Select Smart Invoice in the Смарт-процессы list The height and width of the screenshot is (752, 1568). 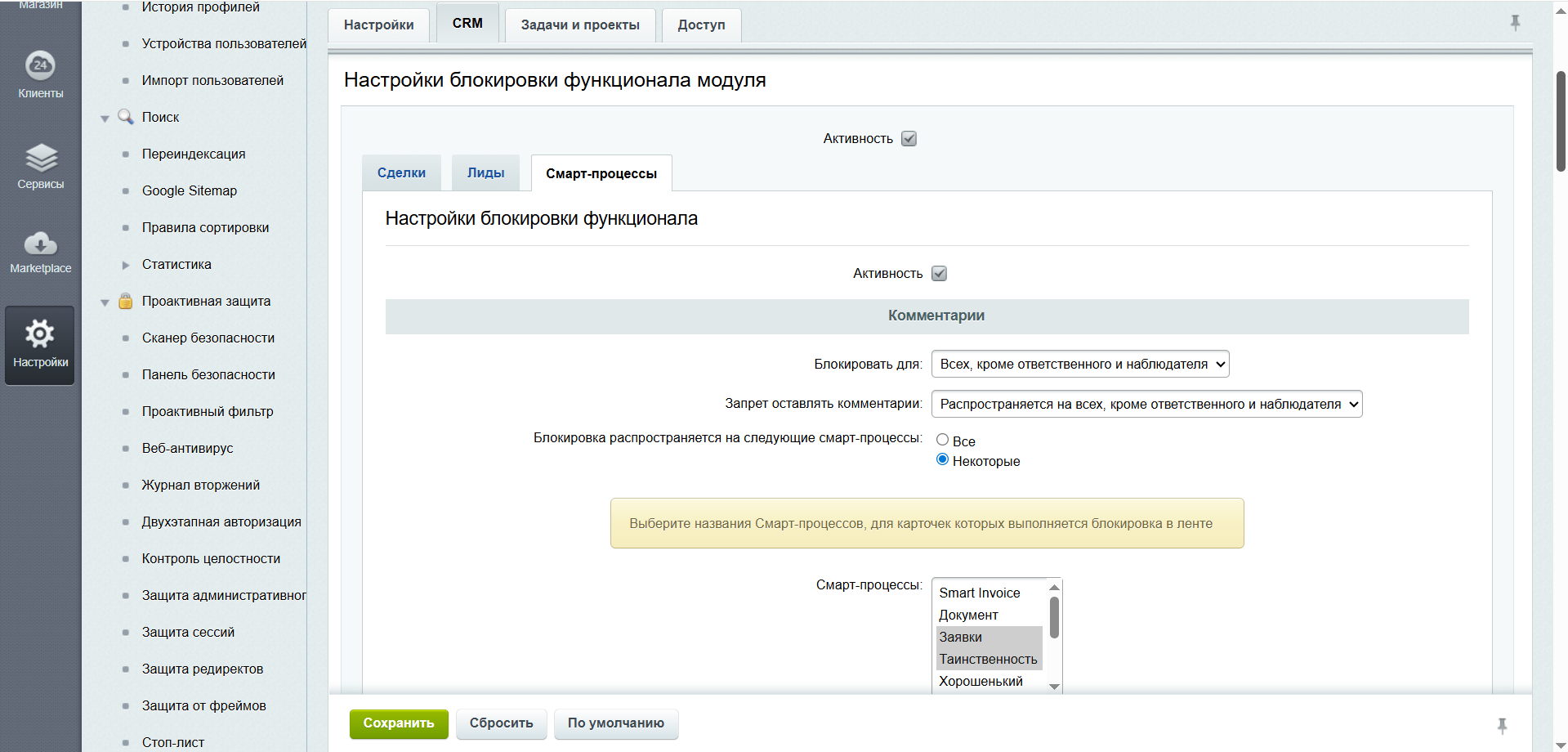pos(980,592)
